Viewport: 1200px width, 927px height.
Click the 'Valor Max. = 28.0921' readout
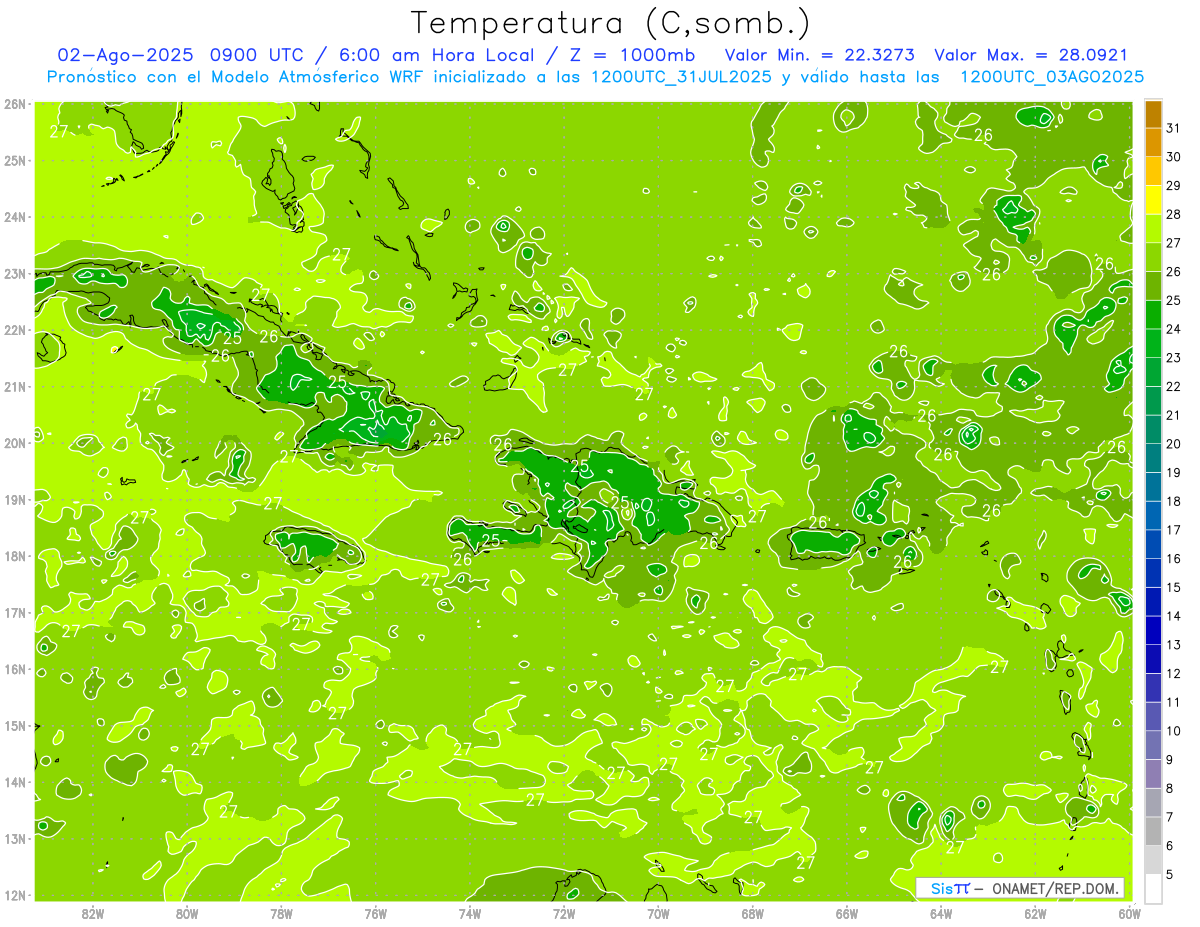[x=1030, y=55]
